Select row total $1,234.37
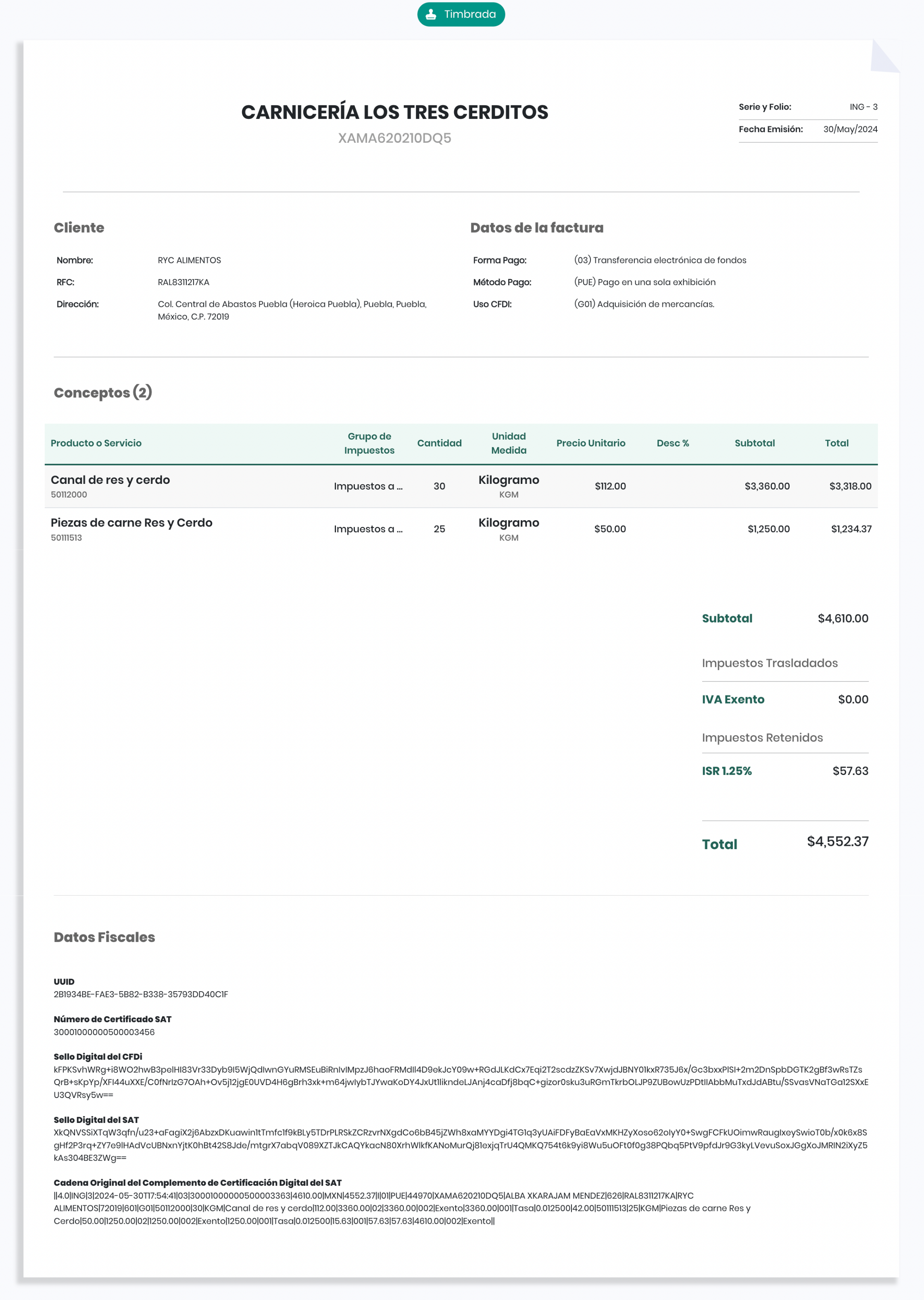Screen dimensions: 924x1300 [x=851, y=529]
